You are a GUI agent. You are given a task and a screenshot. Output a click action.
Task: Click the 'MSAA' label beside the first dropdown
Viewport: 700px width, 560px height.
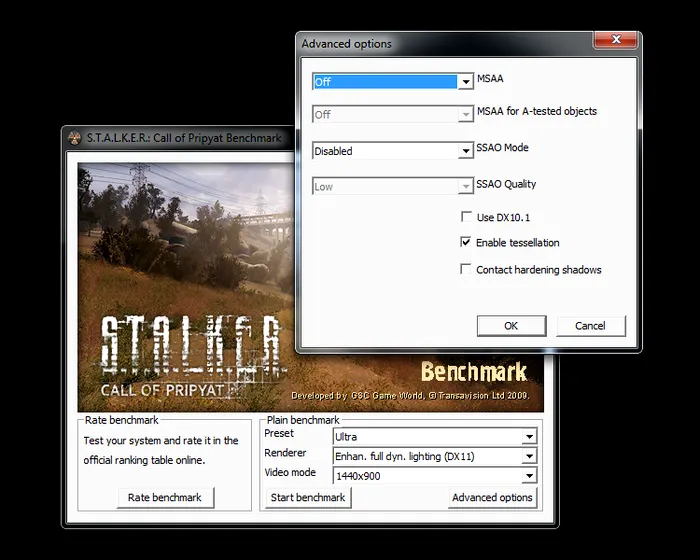pos(490,79)
